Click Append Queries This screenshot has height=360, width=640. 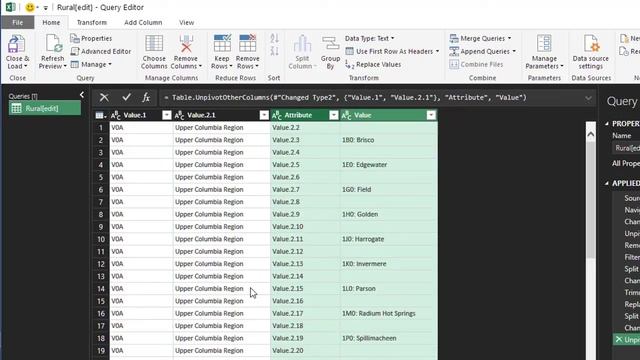pyautogui.click(x=482, y=51)
